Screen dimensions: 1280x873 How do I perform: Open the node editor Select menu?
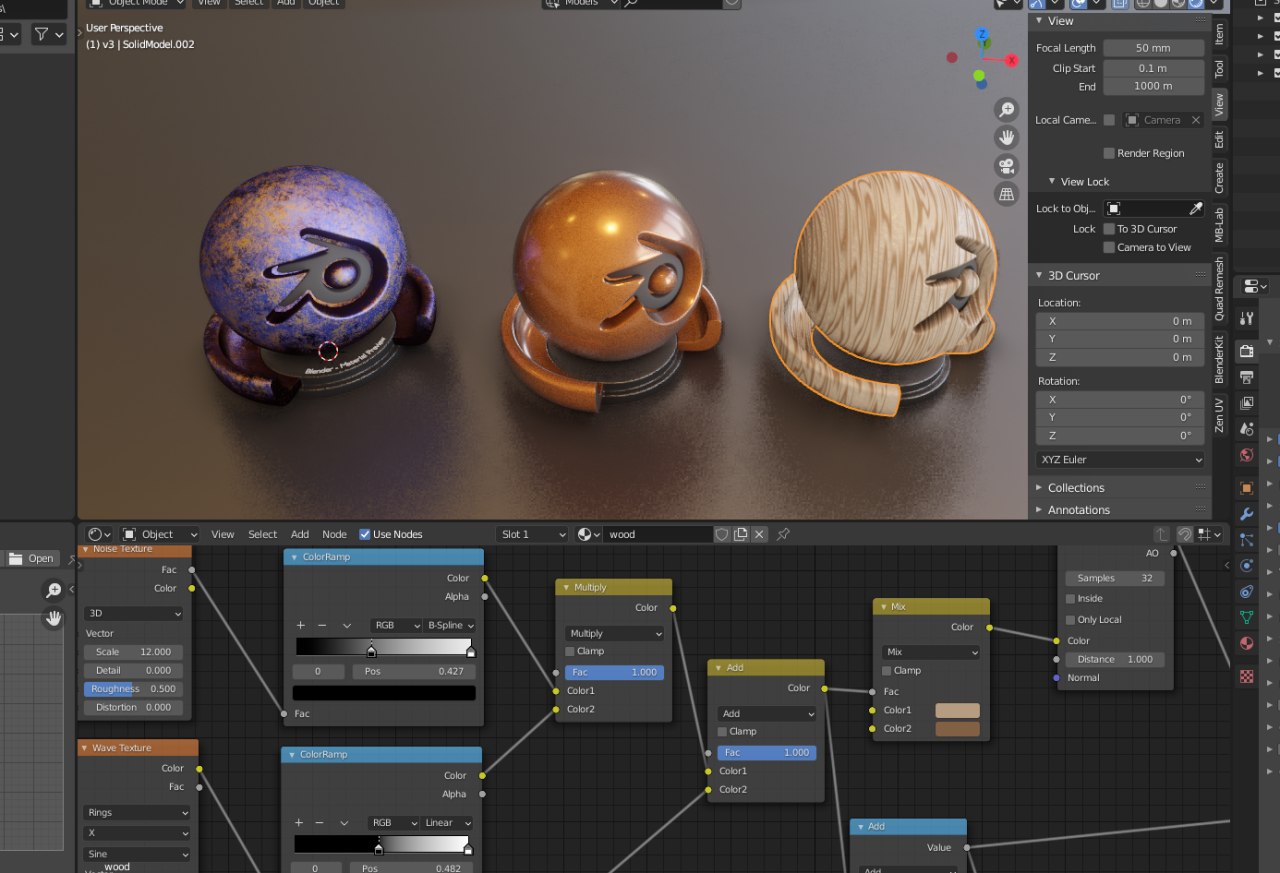pyautogui.click(x=263, y=534)
